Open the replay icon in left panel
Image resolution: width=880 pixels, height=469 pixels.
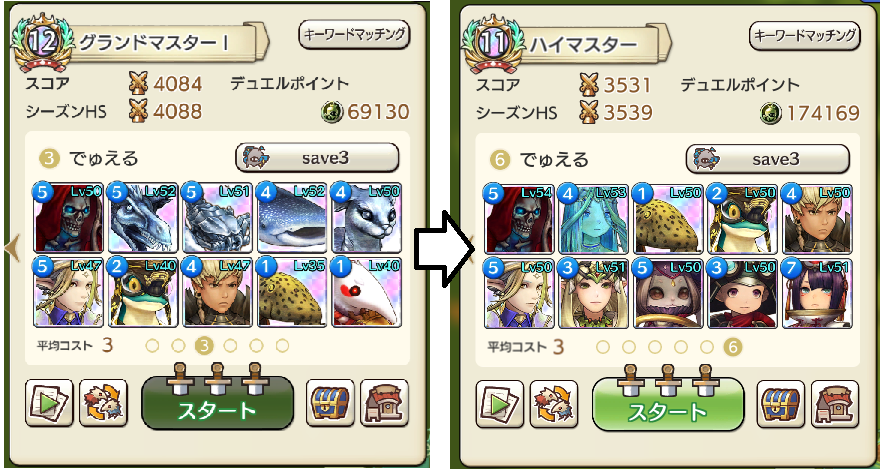pyautogui.click(x=49, y=403)
